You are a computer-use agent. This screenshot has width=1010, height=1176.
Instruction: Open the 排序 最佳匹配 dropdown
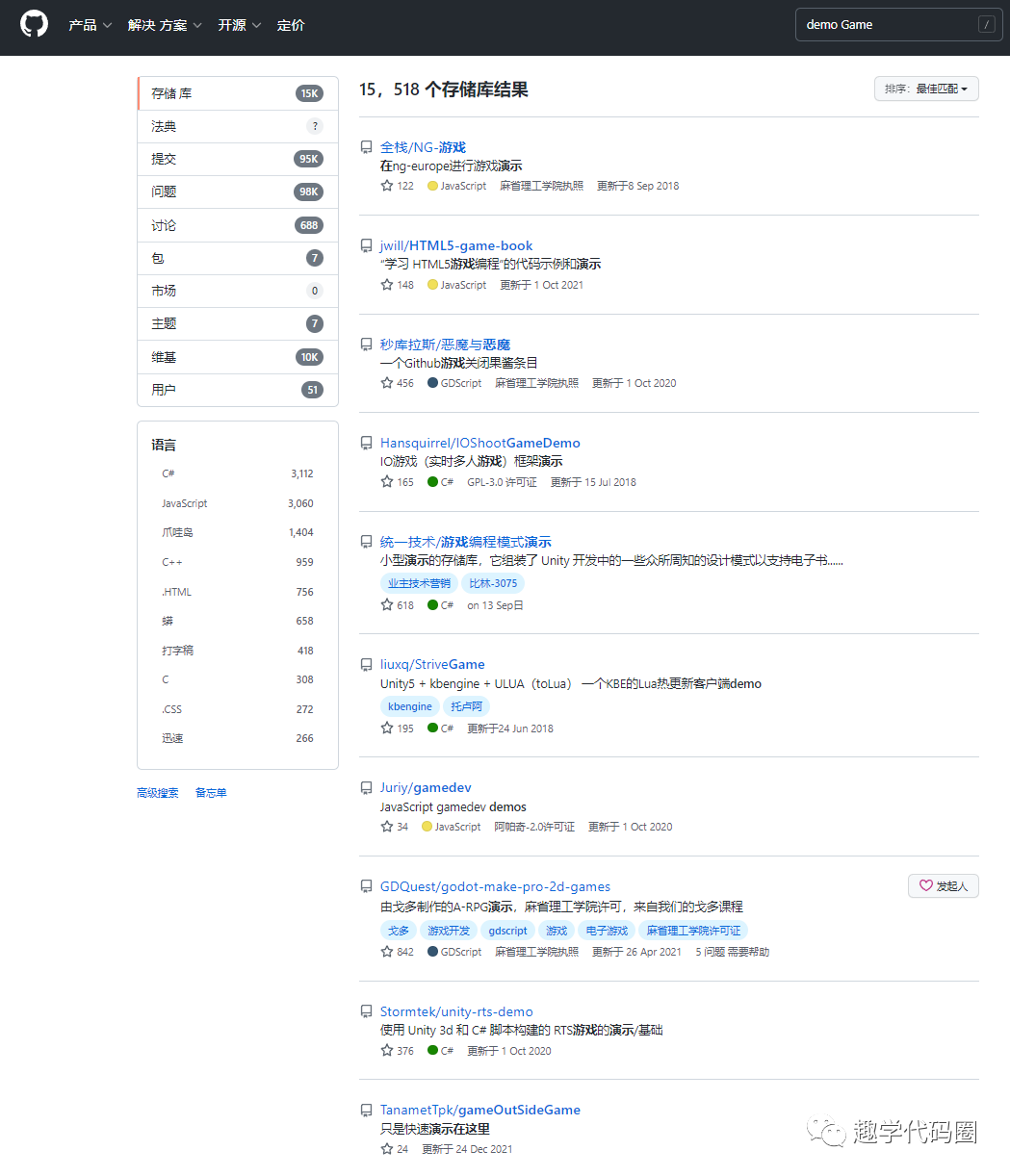[x=926, y=88]
